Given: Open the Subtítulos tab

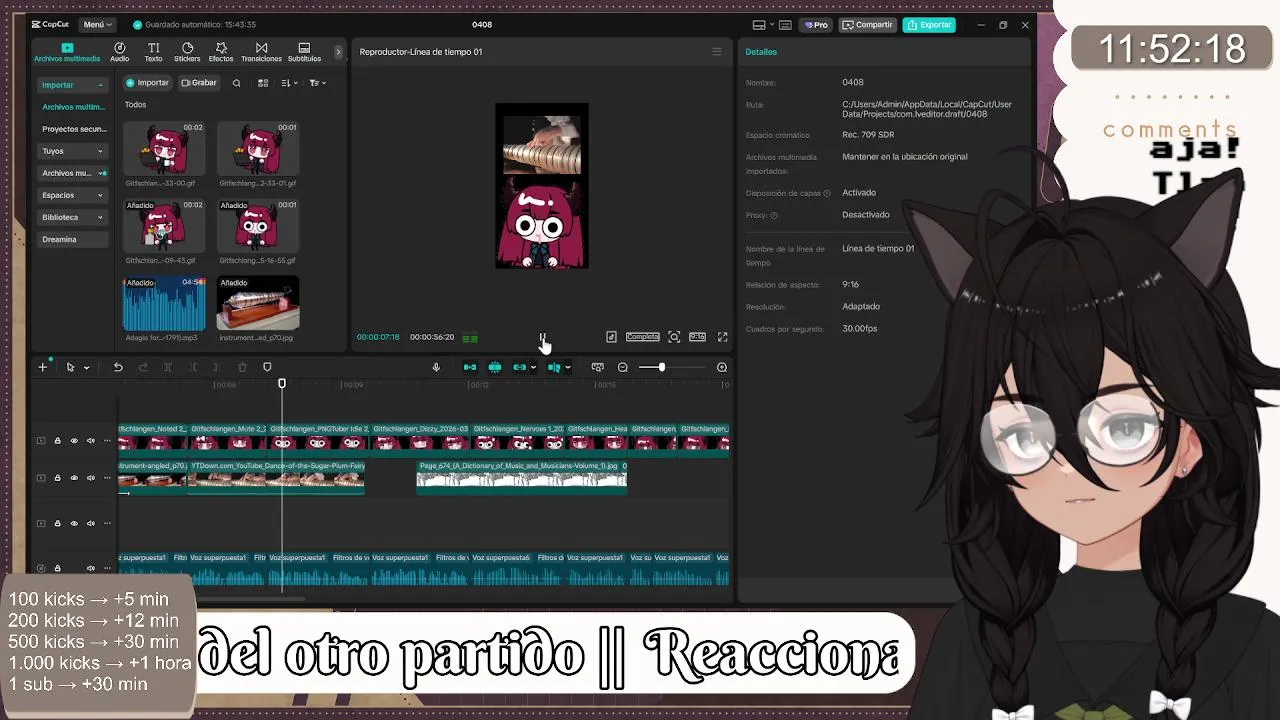Looking at the screenshot, I should pos(304,52).
